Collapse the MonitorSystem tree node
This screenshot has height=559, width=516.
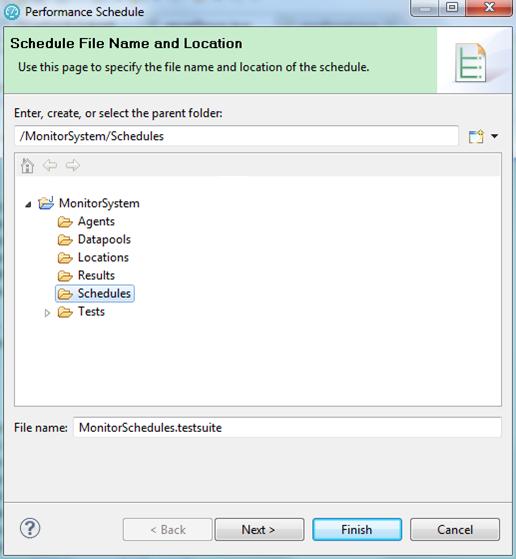pyautogui.click(x=28, y=204)
